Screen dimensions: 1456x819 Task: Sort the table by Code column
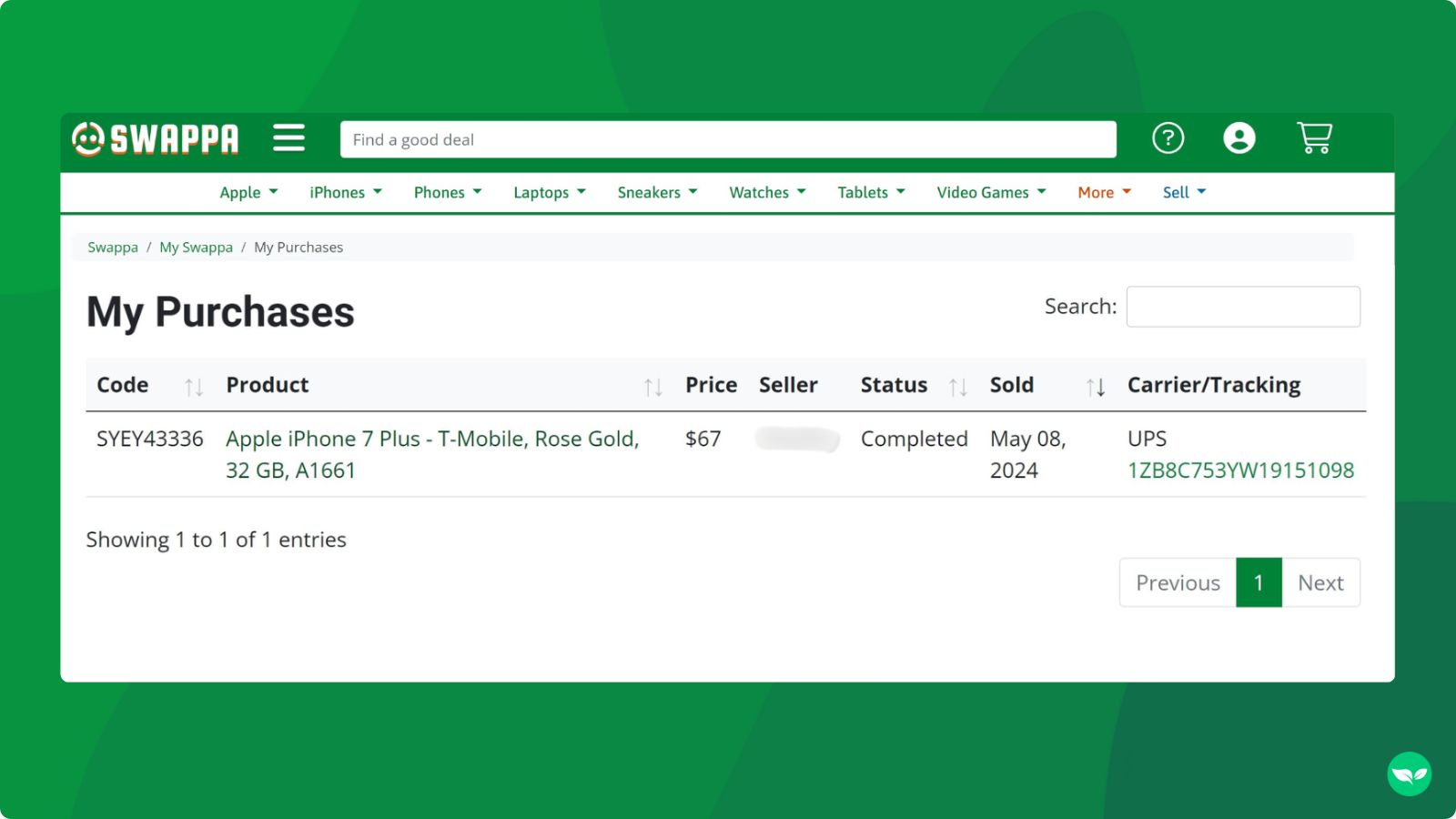(x=193, y=387)
